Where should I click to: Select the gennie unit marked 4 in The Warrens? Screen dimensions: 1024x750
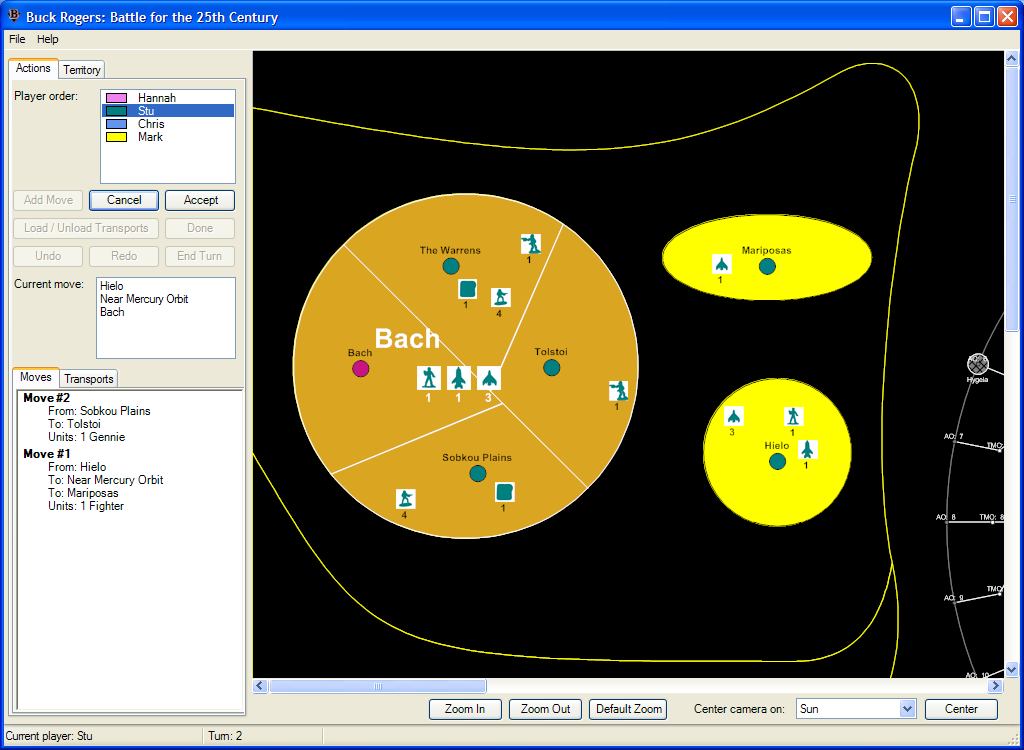coord(501,297)
